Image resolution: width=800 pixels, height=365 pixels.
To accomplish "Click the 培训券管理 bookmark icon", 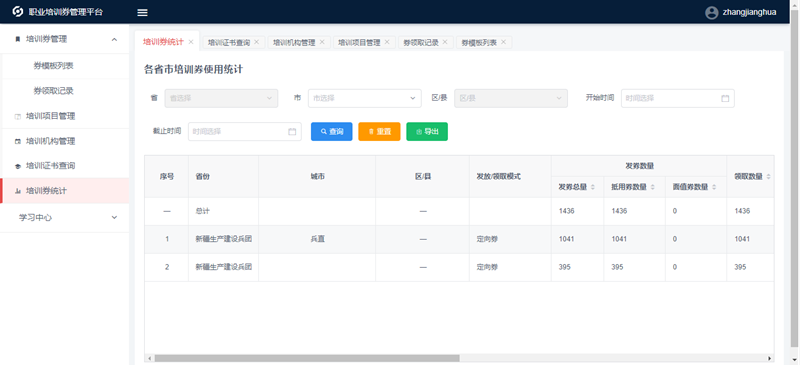I will point(18,39).
